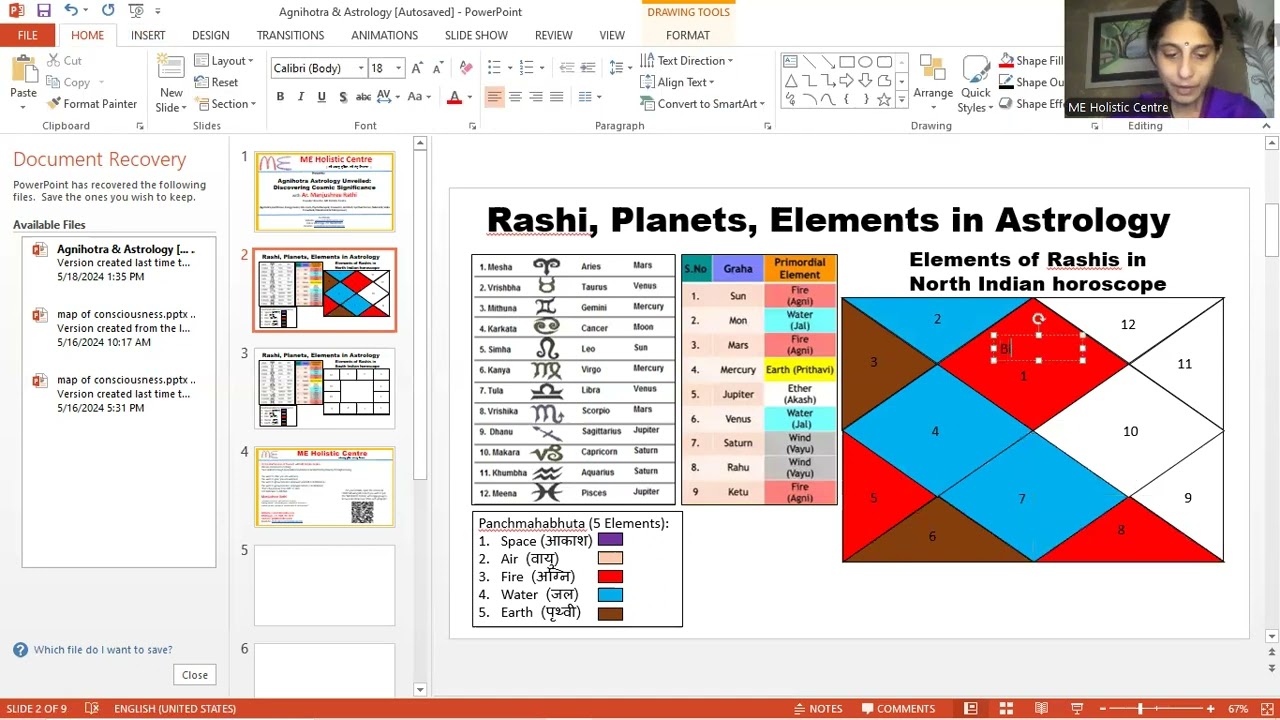1280x720 pixels.
Task: Toggle Underline formatting
Action: [x=321, y=97]
